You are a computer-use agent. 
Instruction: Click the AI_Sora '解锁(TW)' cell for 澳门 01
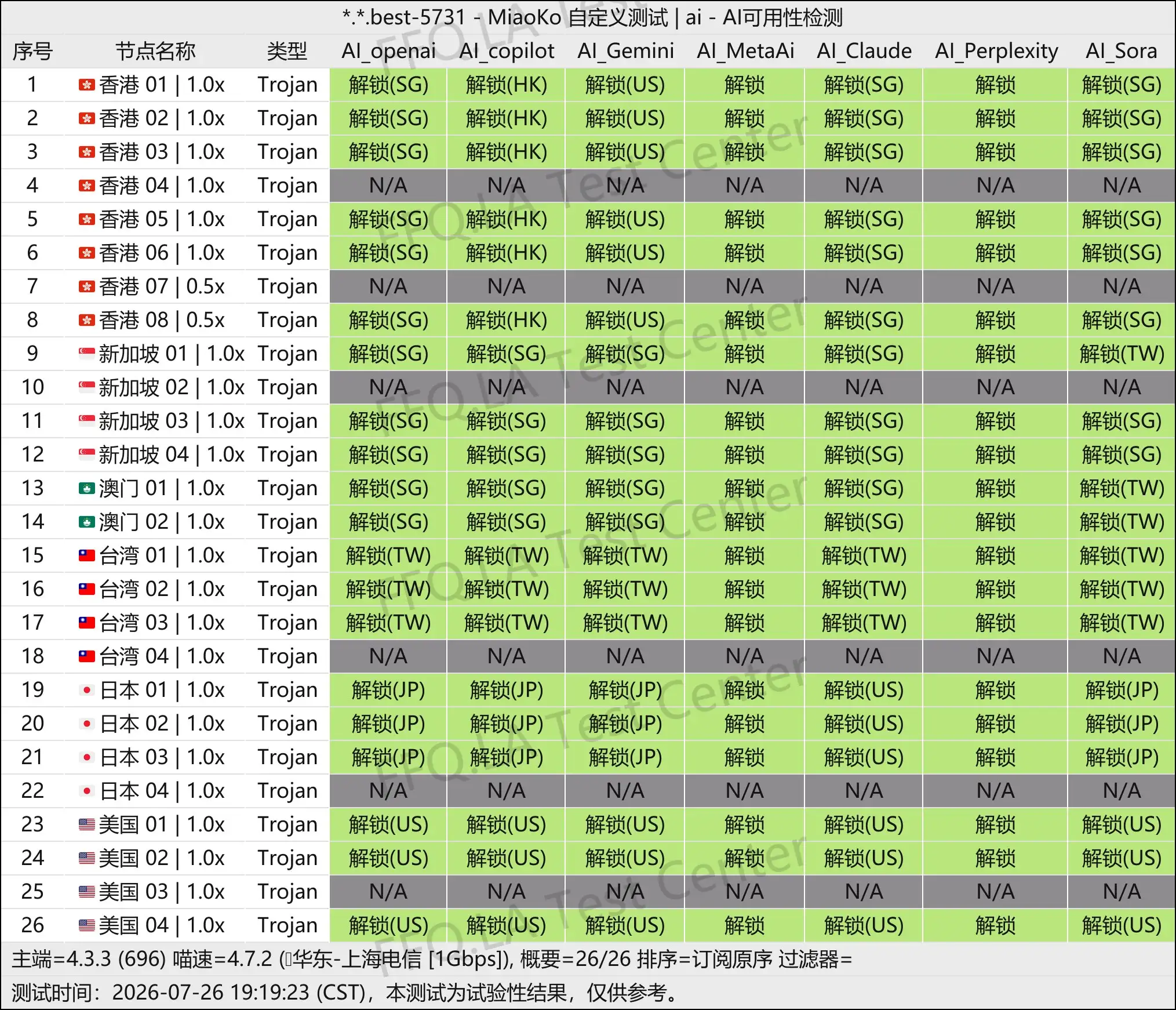(x=1122, y=489)
